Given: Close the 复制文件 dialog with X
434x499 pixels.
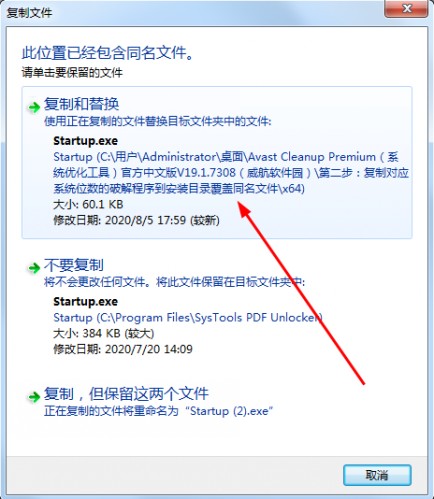Looking at the screenshot, I should click(x=406, y=9).
